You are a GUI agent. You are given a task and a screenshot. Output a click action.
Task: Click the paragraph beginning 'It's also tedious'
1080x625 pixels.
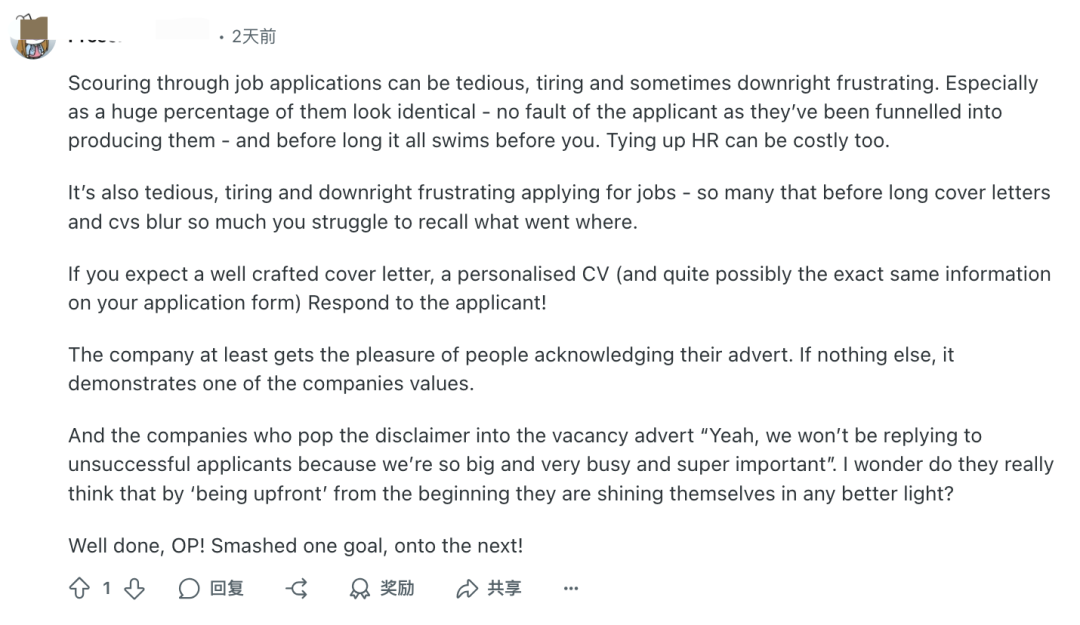pos(559,207)
